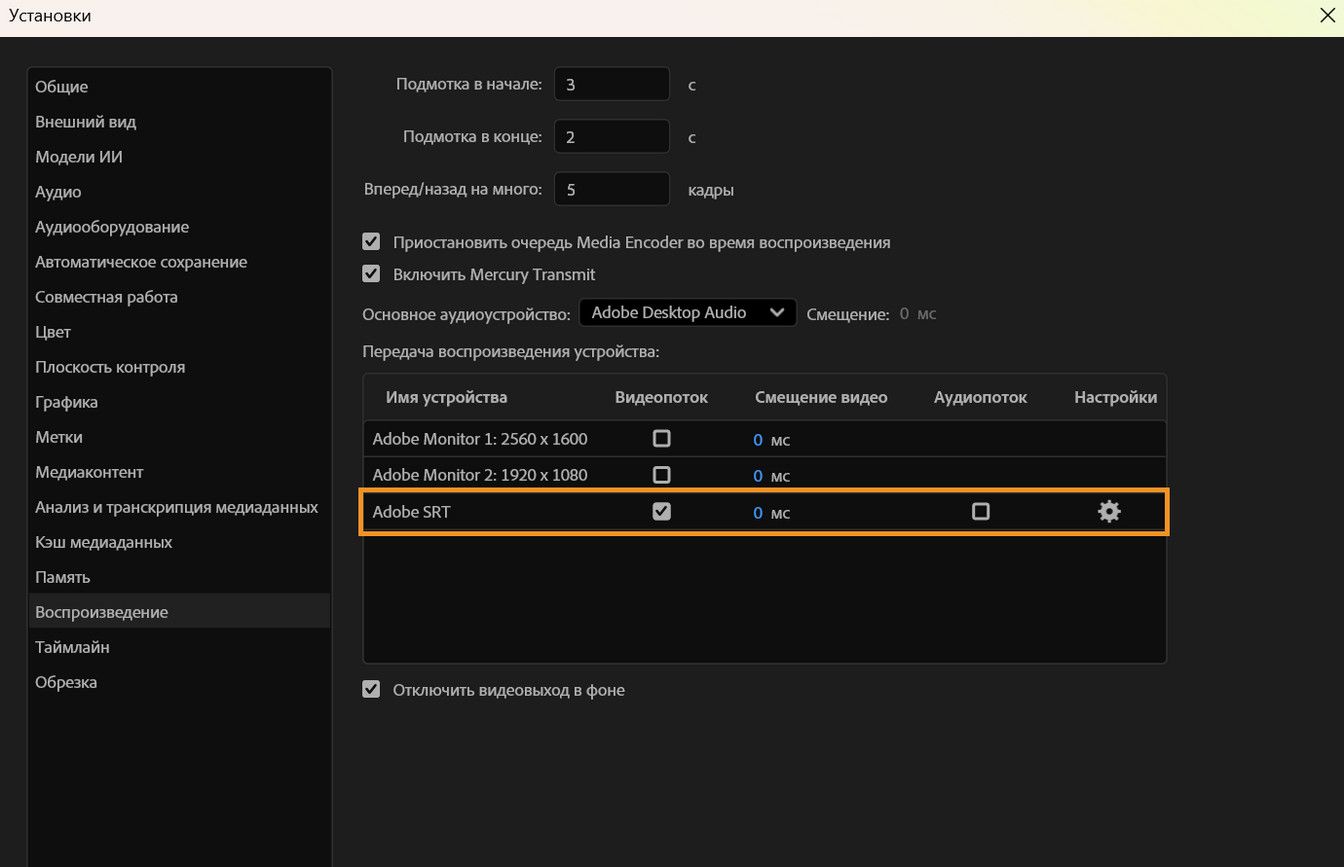
Task: Open the Основное аудиоустройство dropdown
Action: pyautogui.click(x=687, y=312)
